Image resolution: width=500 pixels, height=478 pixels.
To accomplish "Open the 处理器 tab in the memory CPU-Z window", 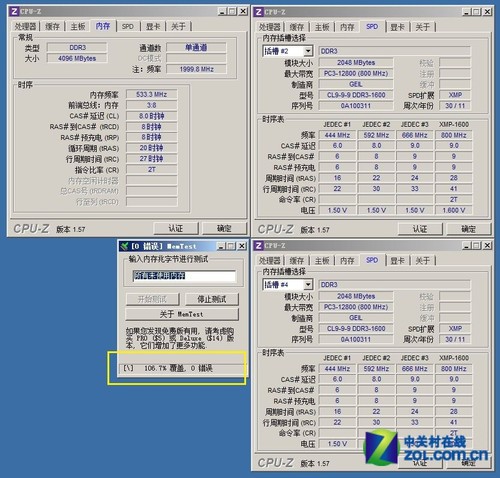I will point(25,26).
